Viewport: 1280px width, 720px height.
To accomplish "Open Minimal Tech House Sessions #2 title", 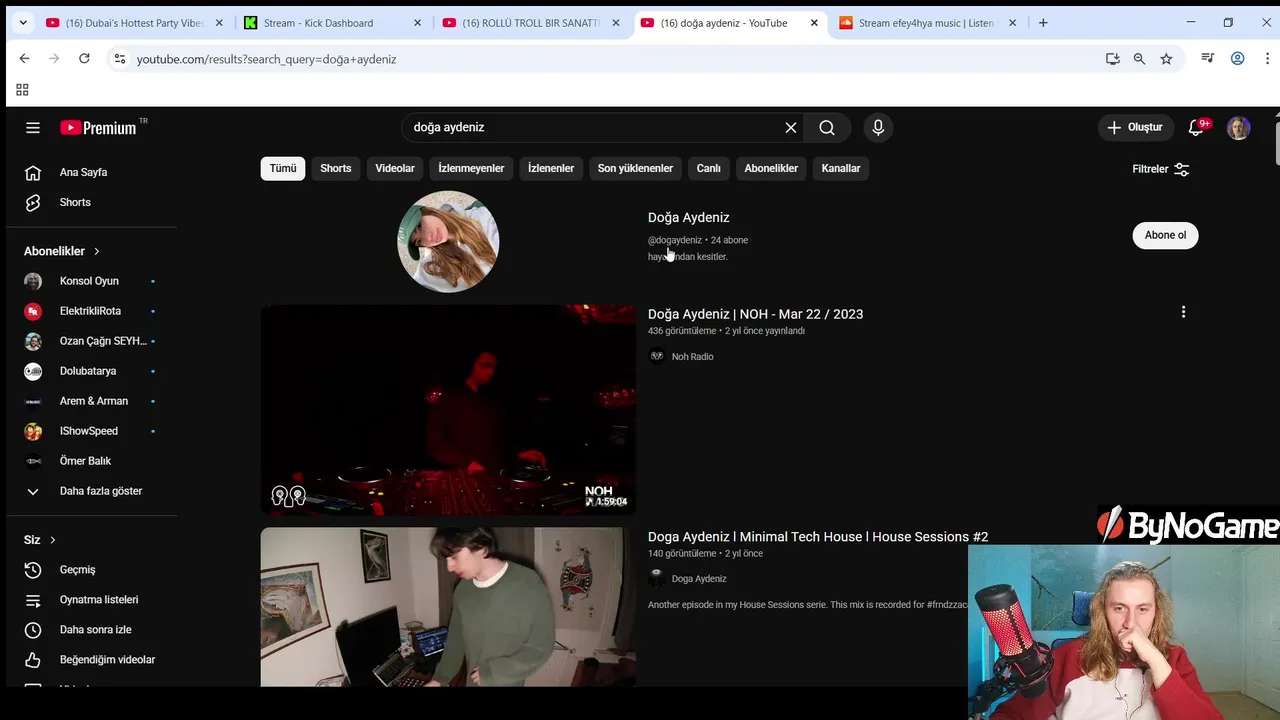I will [818, 537].
